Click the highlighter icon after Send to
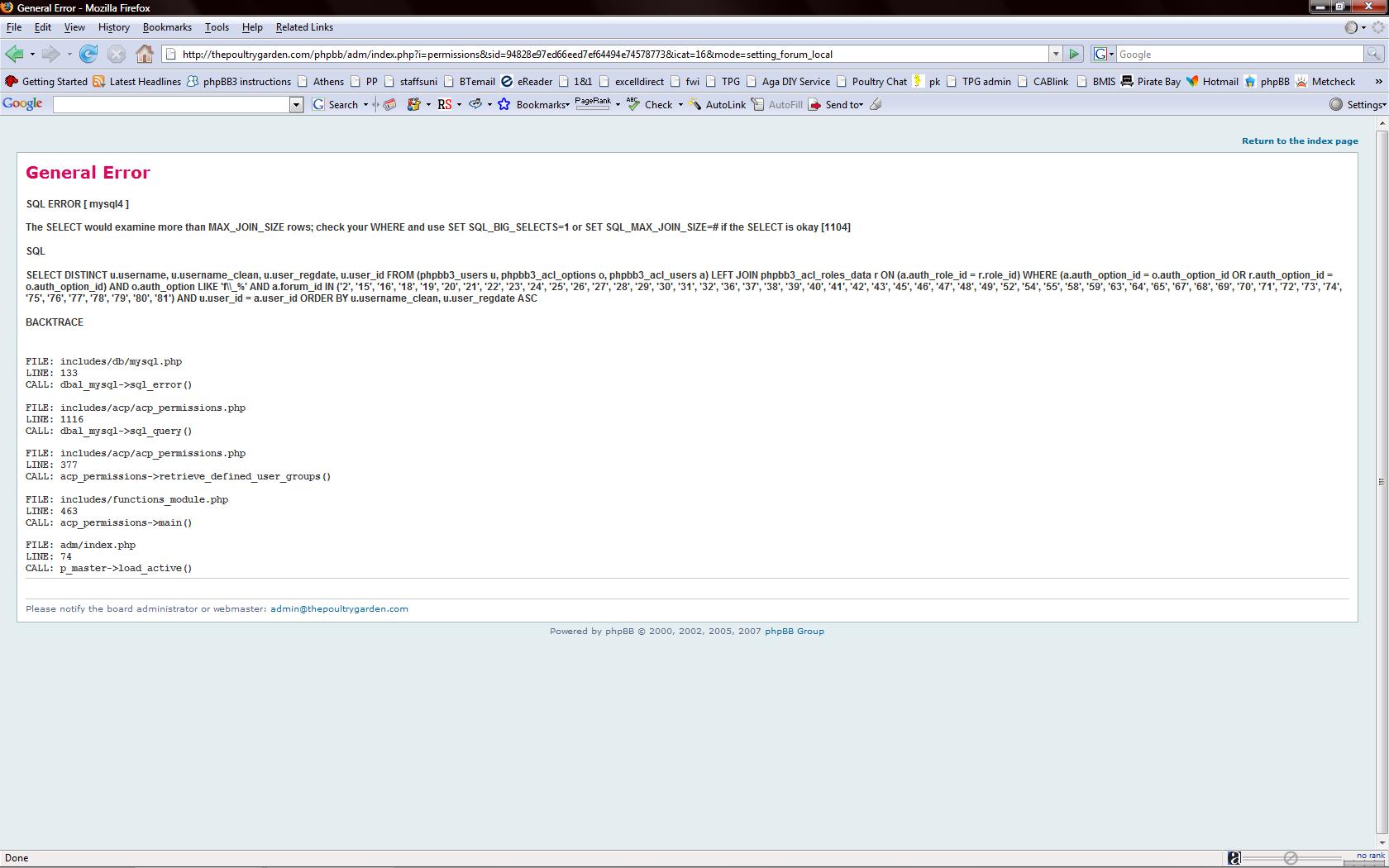This screenshot has width=1389, height=868. (876, 104)
